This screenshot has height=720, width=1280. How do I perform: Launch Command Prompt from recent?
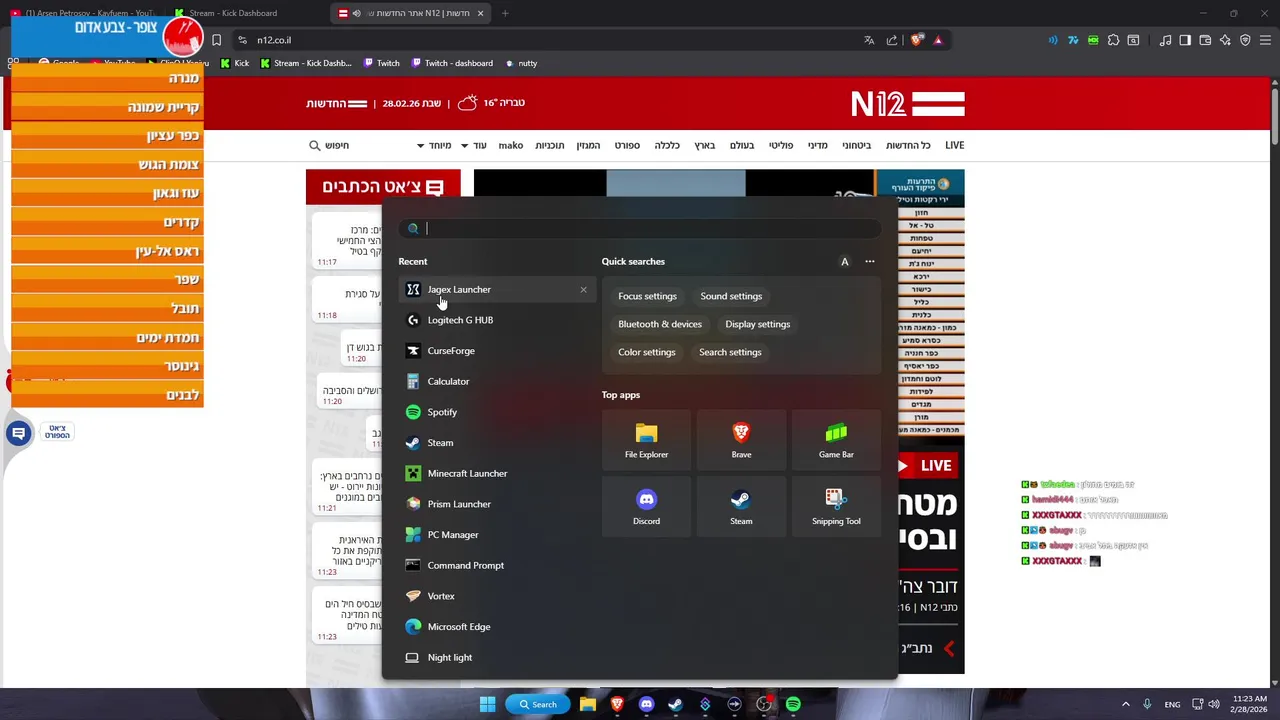tap(497, 565)
